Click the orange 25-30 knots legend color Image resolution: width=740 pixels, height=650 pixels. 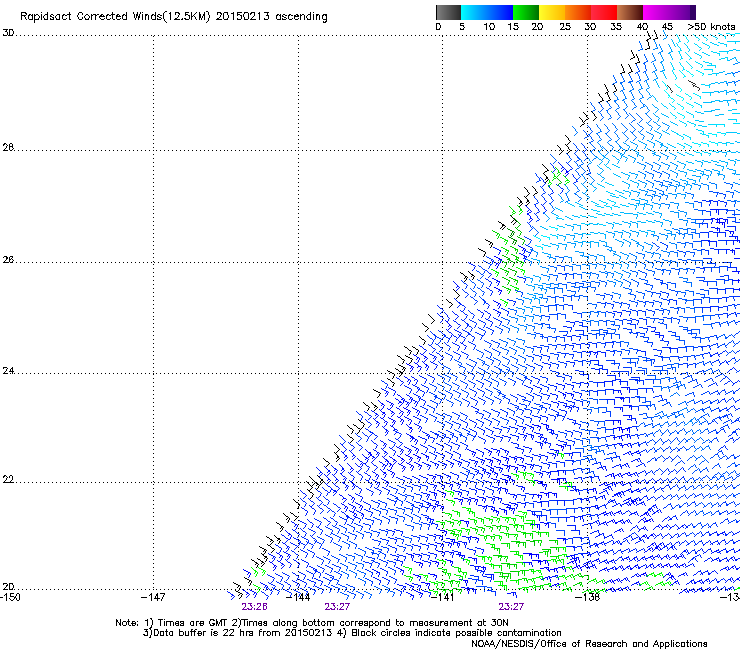click(x=578, y=12)
